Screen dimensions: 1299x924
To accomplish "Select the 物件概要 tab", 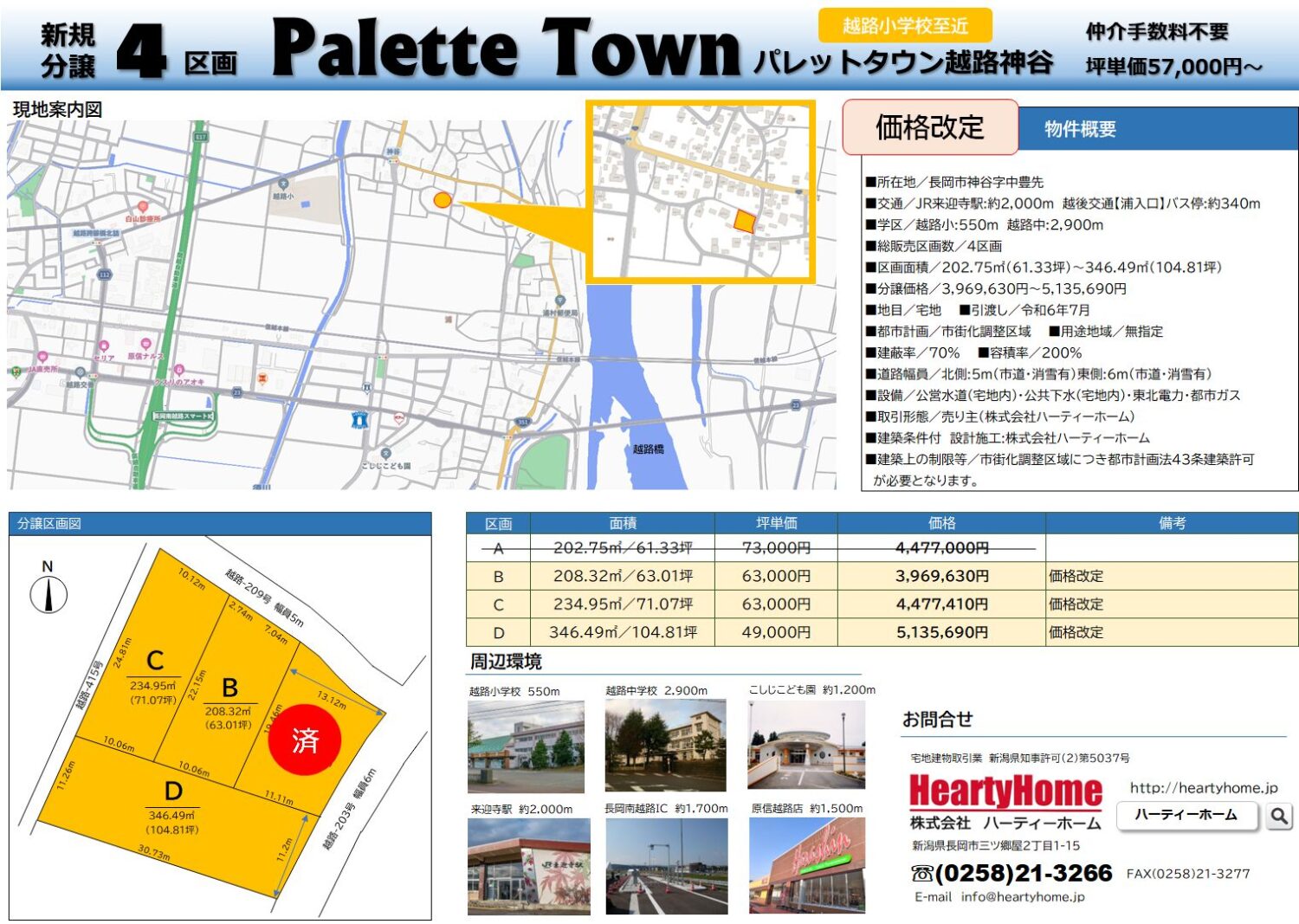I will click(x=1080, y=129).
